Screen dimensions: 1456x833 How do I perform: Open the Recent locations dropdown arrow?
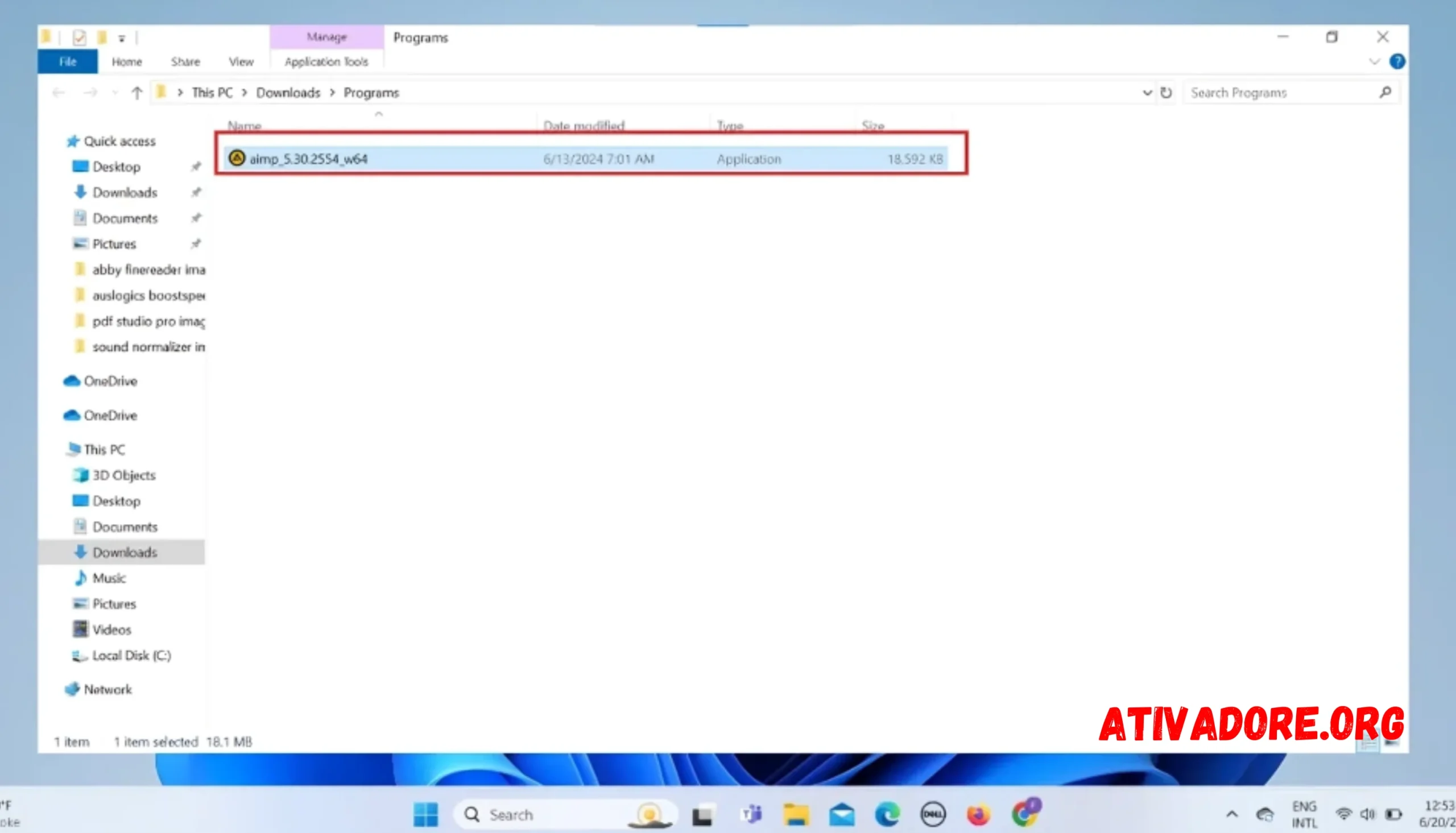115,92
